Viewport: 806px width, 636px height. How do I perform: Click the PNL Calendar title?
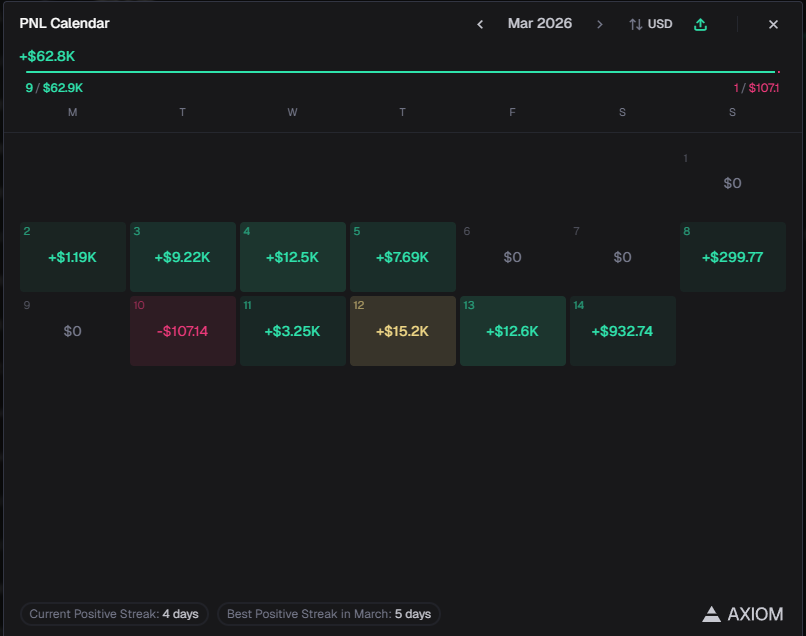point(64,24)
